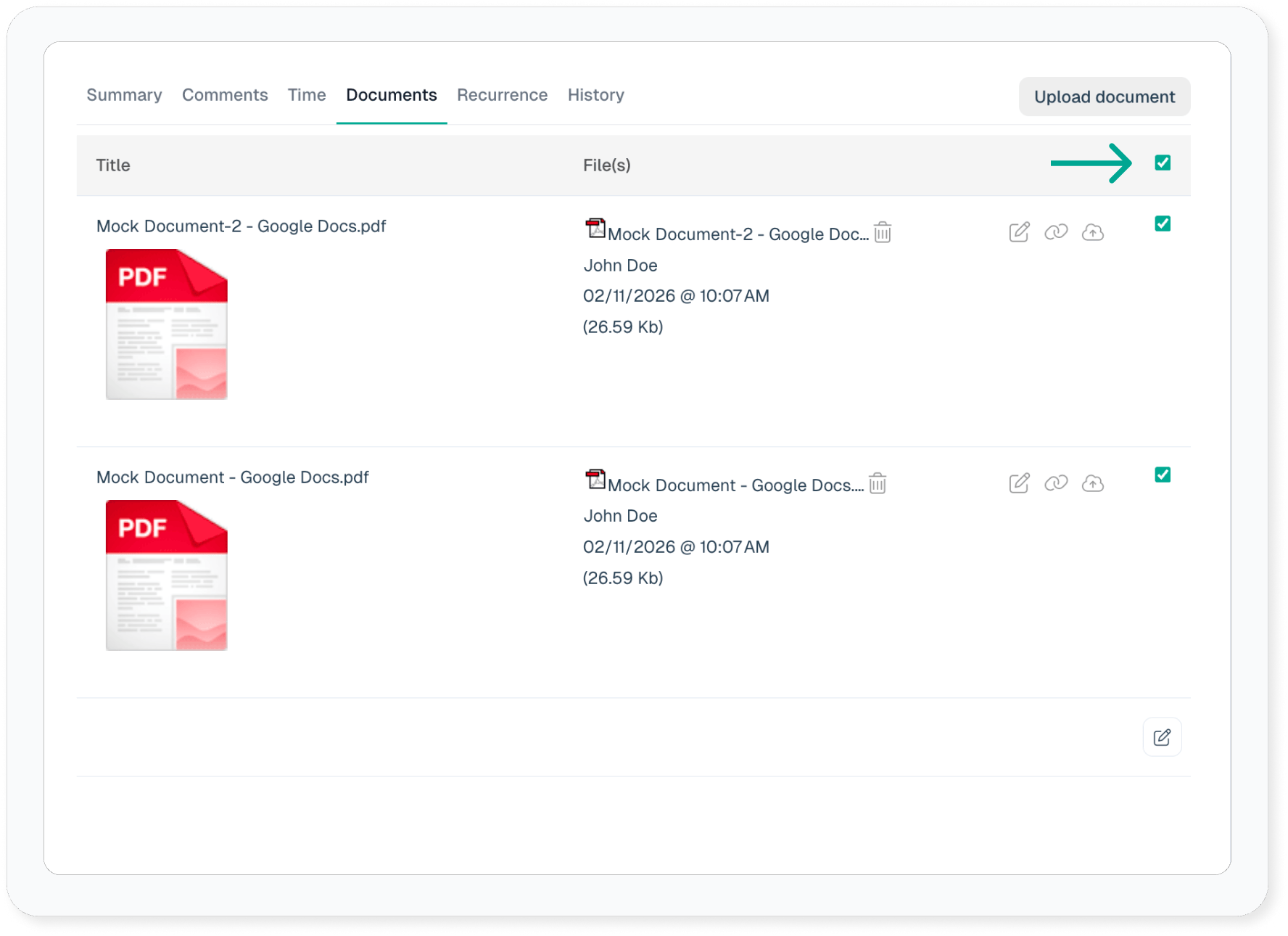
Task: Uncheck the Mock Document-2 row checkbox
Action: (1163, 224)
